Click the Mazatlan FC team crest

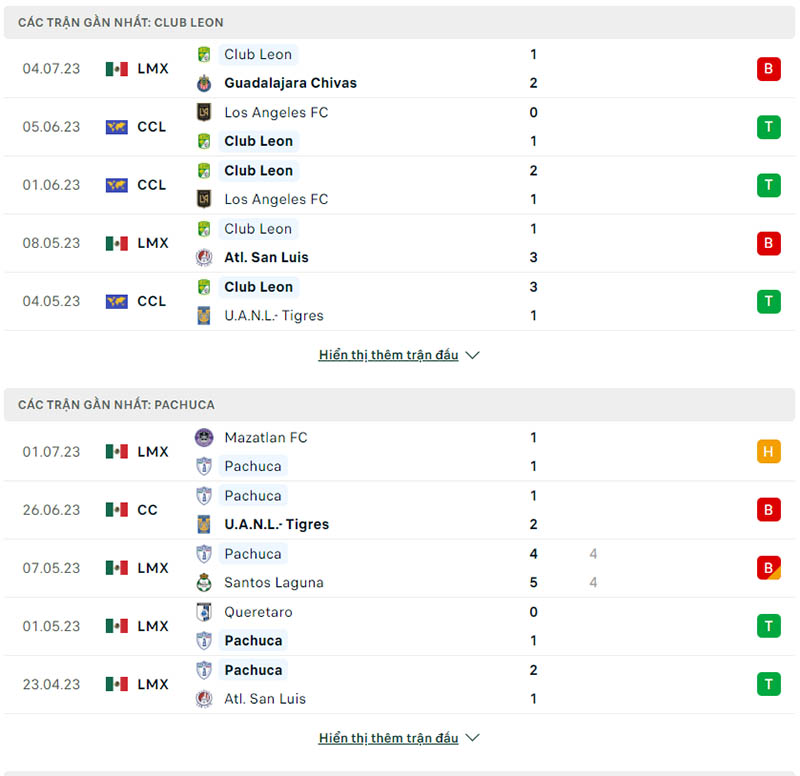point(204,437)
